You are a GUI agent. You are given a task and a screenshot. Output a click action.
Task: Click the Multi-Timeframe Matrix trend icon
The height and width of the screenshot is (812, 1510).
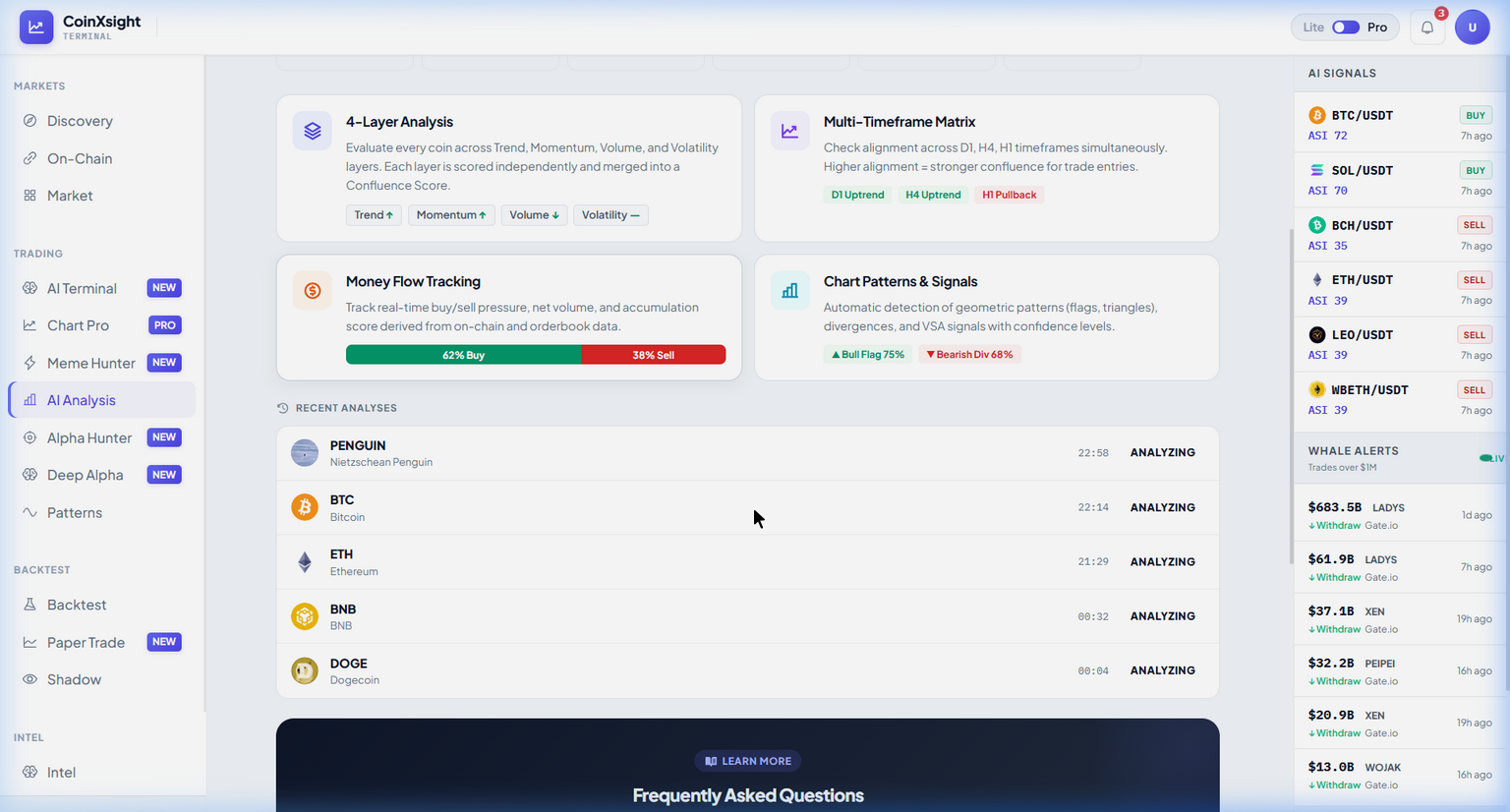[x=789, y=131]
